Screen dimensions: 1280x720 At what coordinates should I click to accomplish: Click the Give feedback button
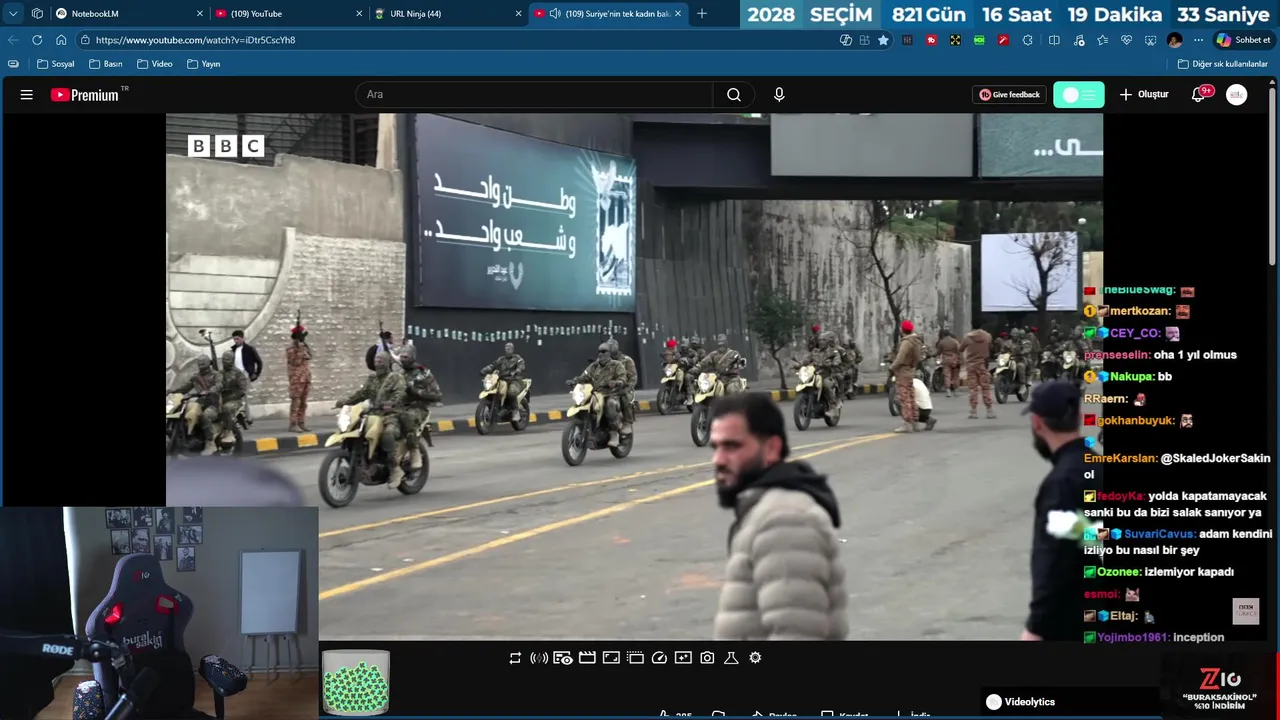(x=1009, y=95)
